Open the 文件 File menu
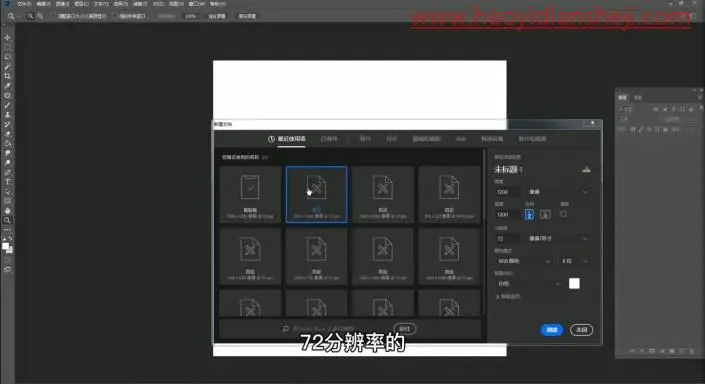705x384 pixels. coord(24,4)
